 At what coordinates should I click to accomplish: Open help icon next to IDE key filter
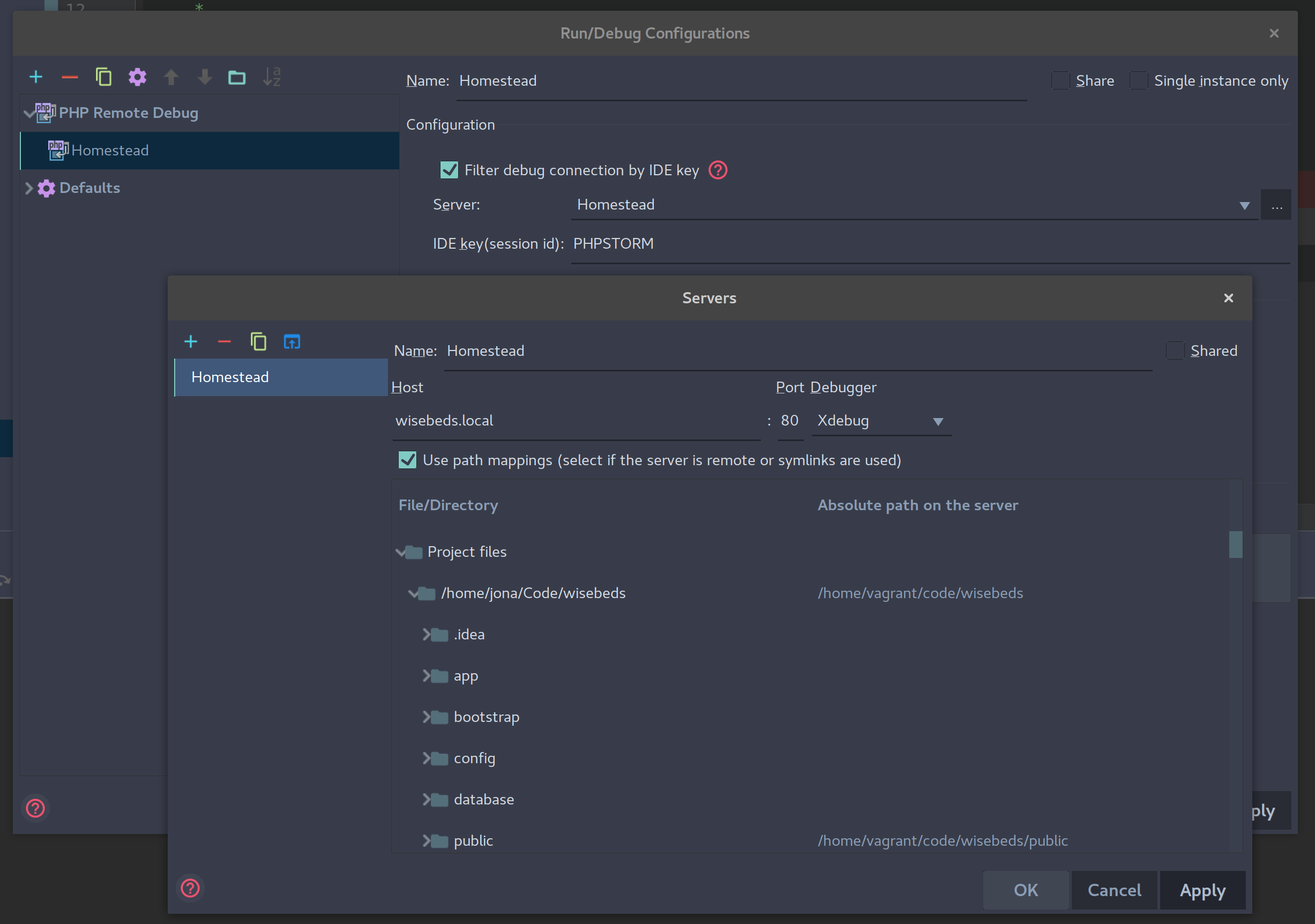coord(718,170)
